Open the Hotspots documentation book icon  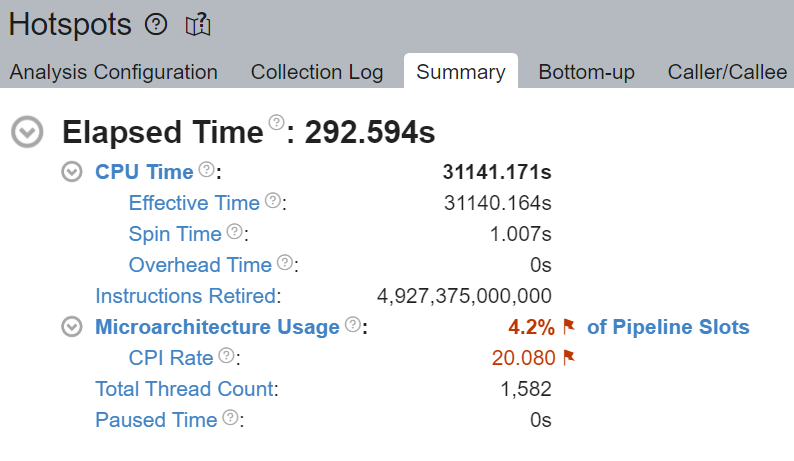coord(197,25)
